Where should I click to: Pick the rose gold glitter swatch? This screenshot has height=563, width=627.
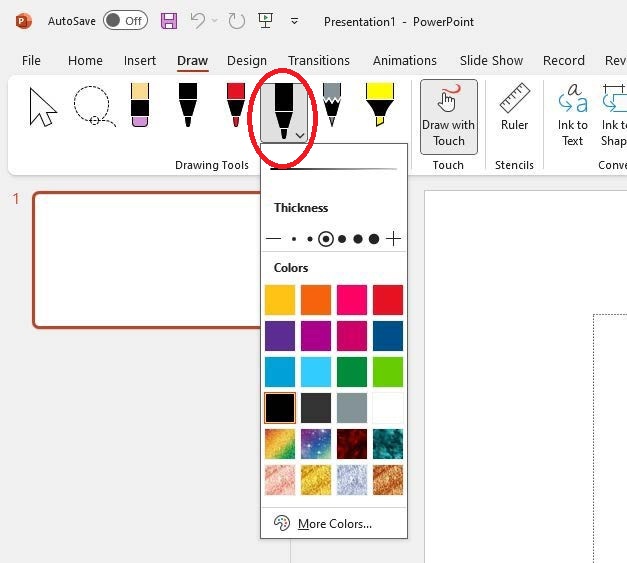click(280, 480)
